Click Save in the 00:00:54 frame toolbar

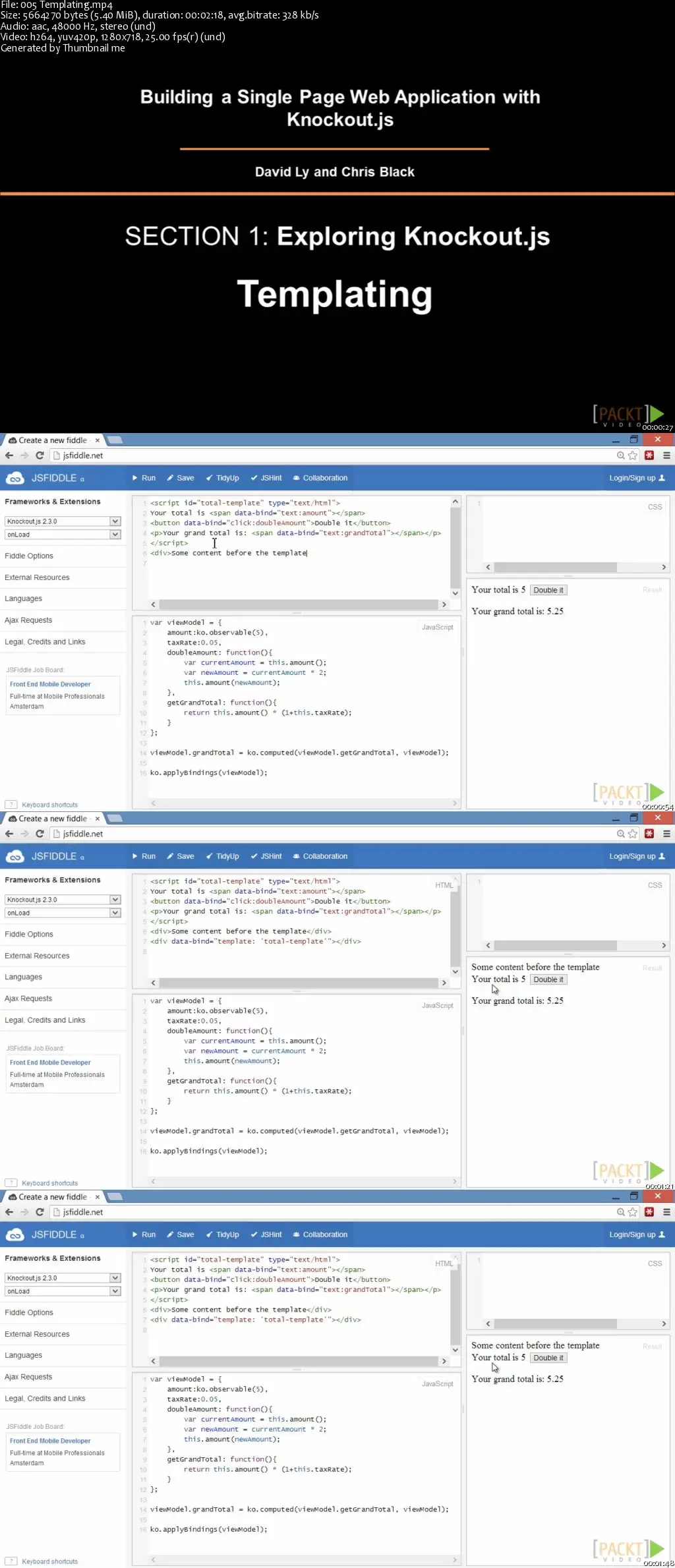[x=181, y=478]
